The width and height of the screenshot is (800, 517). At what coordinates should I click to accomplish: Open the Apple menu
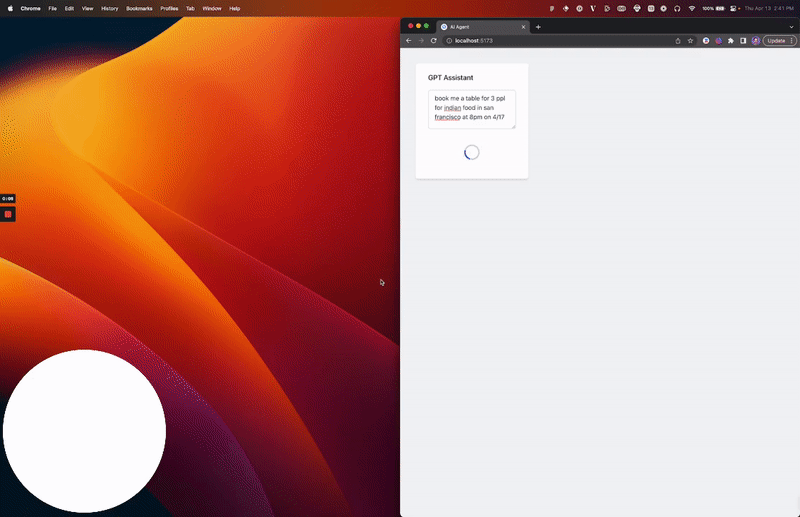(x=10, y=8)
